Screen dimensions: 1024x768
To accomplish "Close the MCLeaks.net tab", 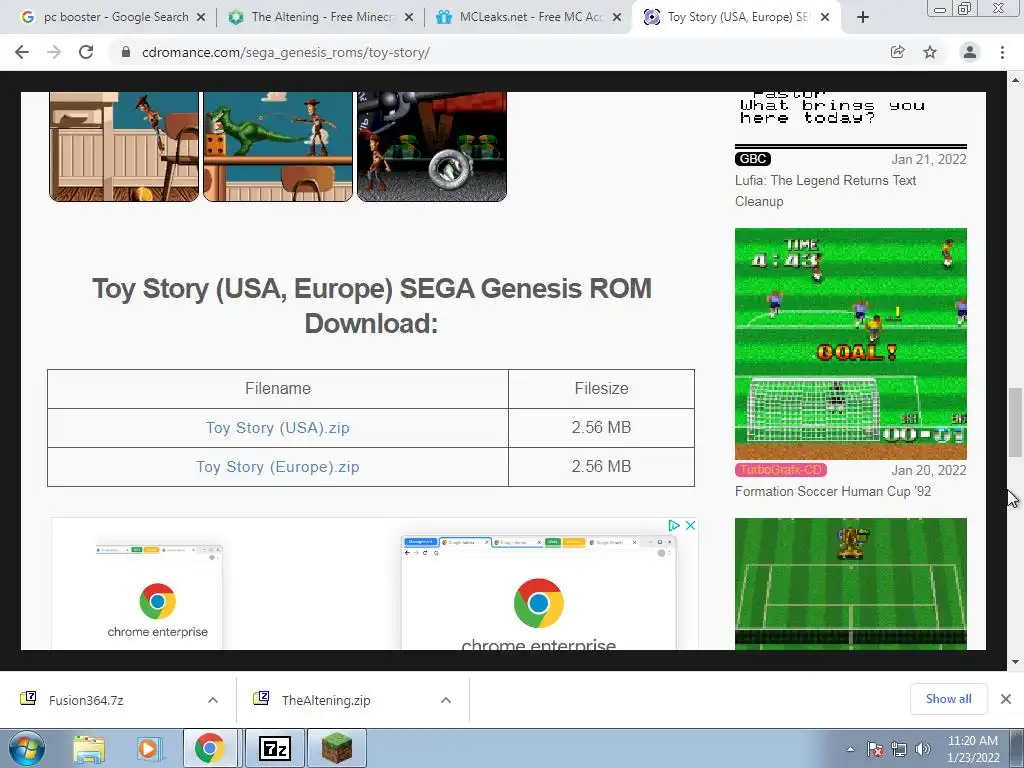I will 616,17.
